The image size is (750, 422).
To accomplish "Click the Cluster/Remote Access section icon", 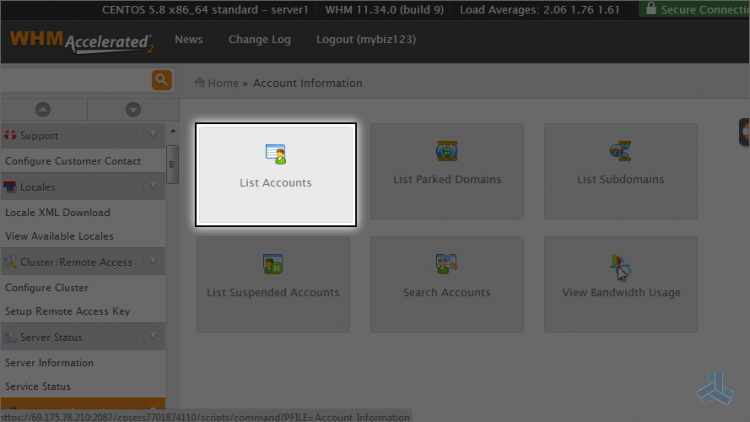I will pyautogui.click(x=10, y=262).
